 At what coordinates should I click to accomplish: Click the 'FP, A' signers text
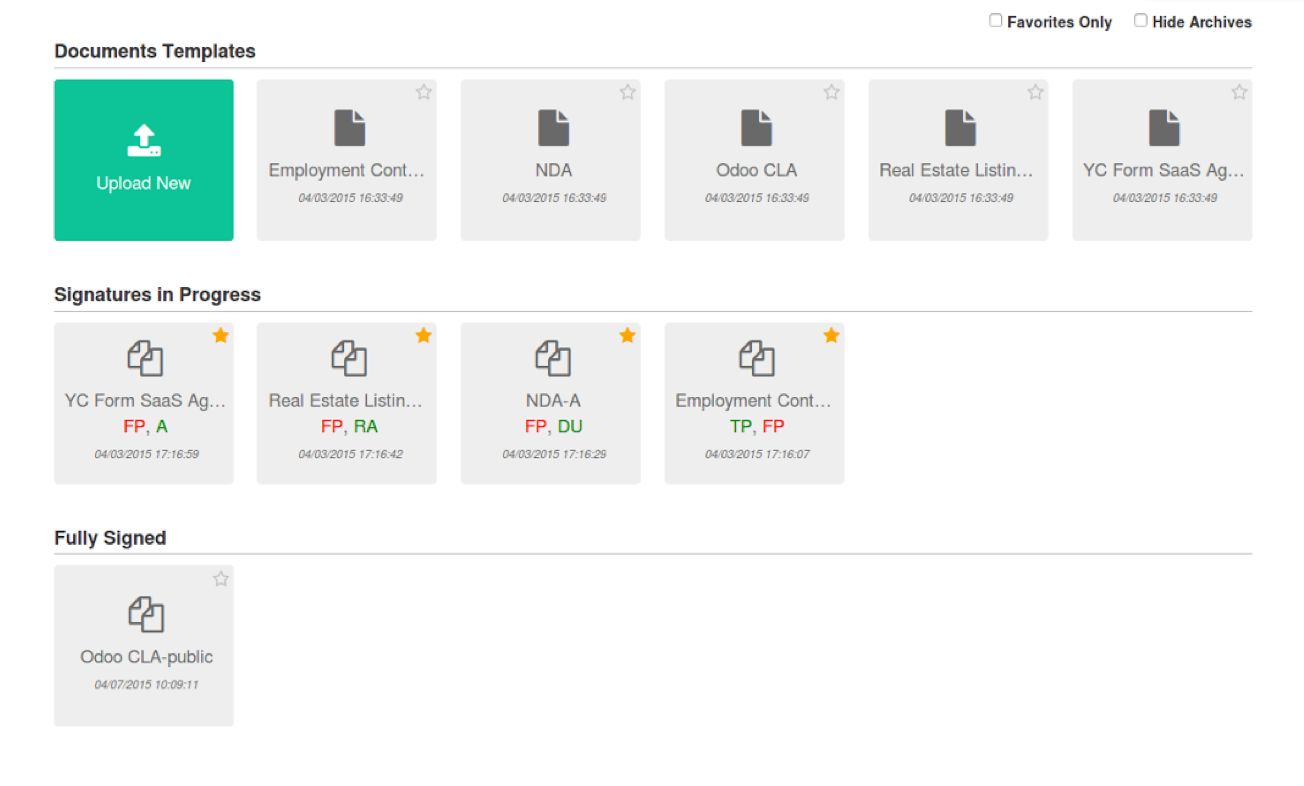point(145,426)
